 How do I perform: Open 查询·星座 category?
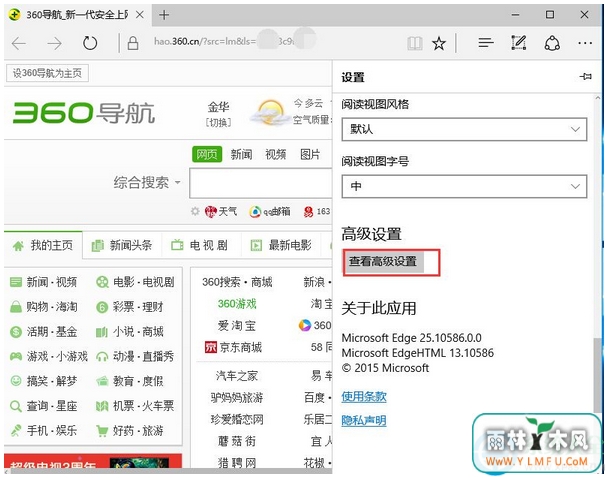pyautogui.click(x=43, y=406)
